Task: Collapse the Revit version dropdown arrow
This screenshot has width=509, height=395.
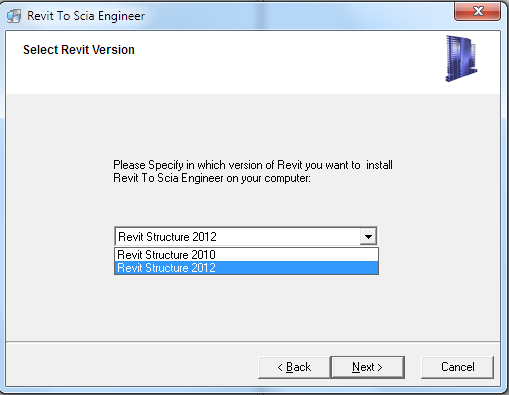Action: [x=368, y=237]
